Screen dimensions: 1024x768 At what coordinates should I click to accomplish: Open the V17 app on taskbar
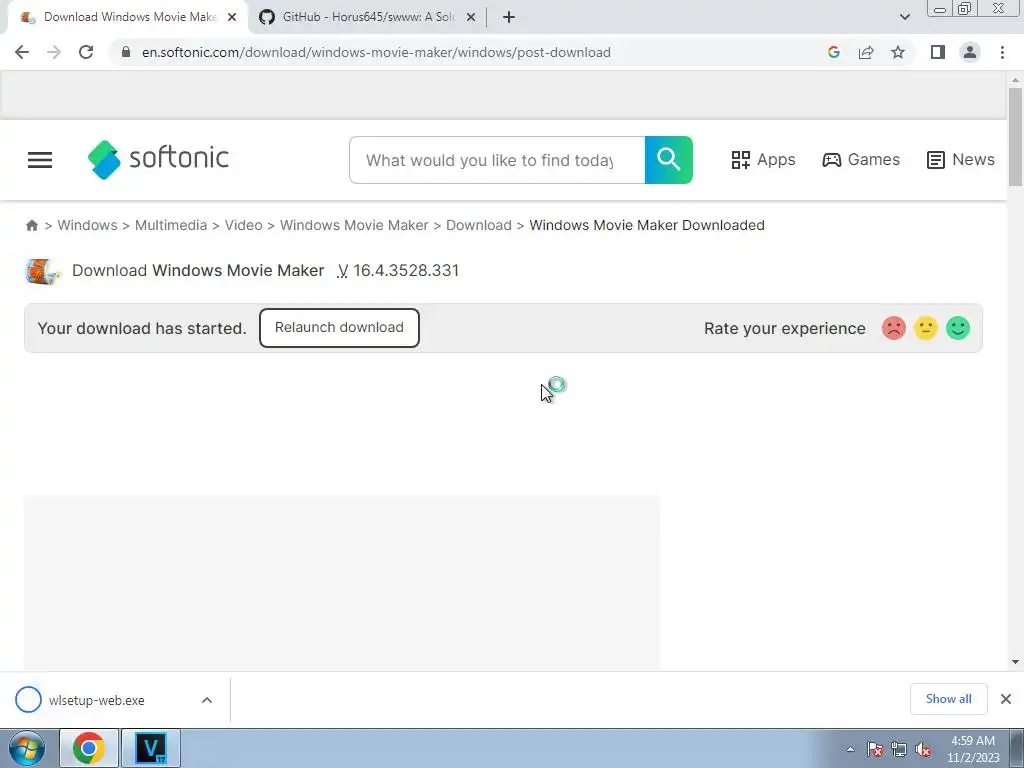[151, 748]
